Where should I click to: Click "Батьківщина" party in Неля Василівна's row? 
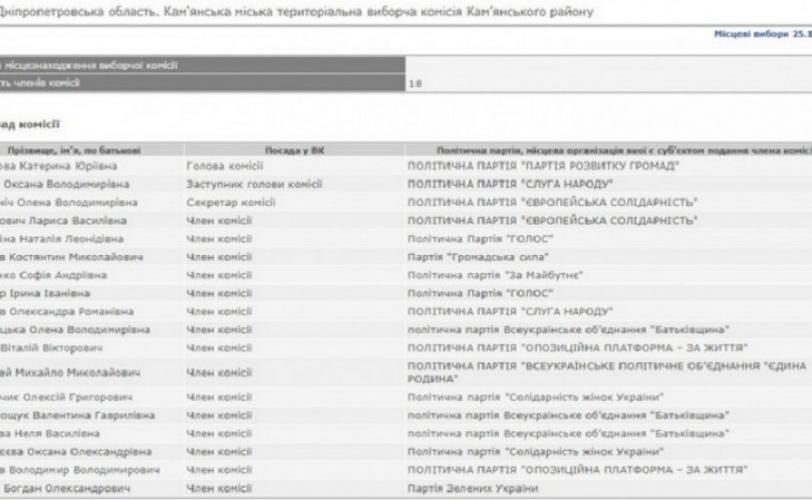[568, 434]
